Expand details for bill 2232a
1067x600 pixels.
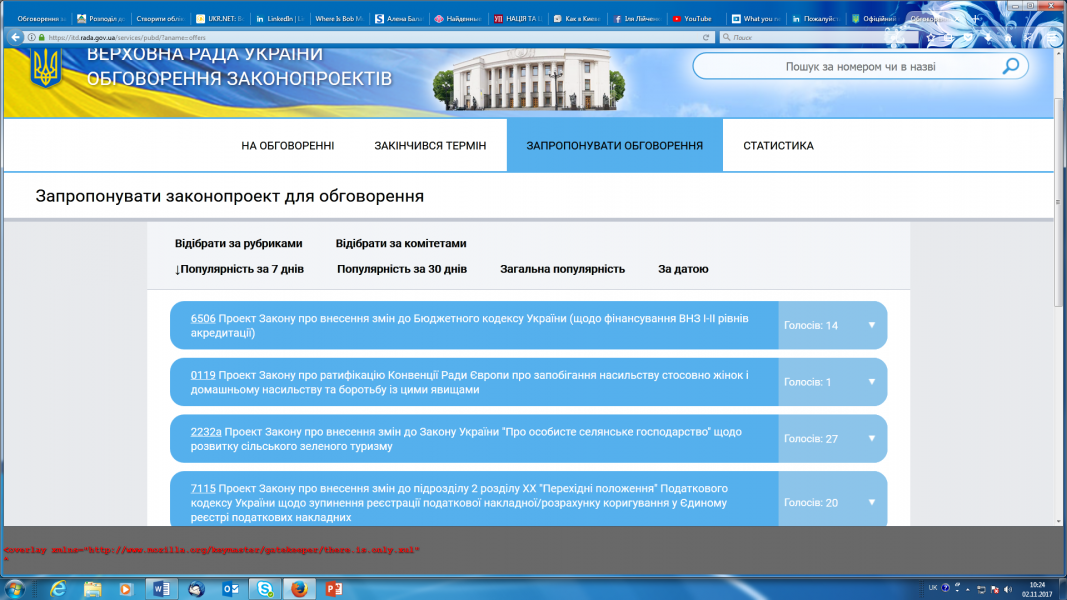point(871,438)
